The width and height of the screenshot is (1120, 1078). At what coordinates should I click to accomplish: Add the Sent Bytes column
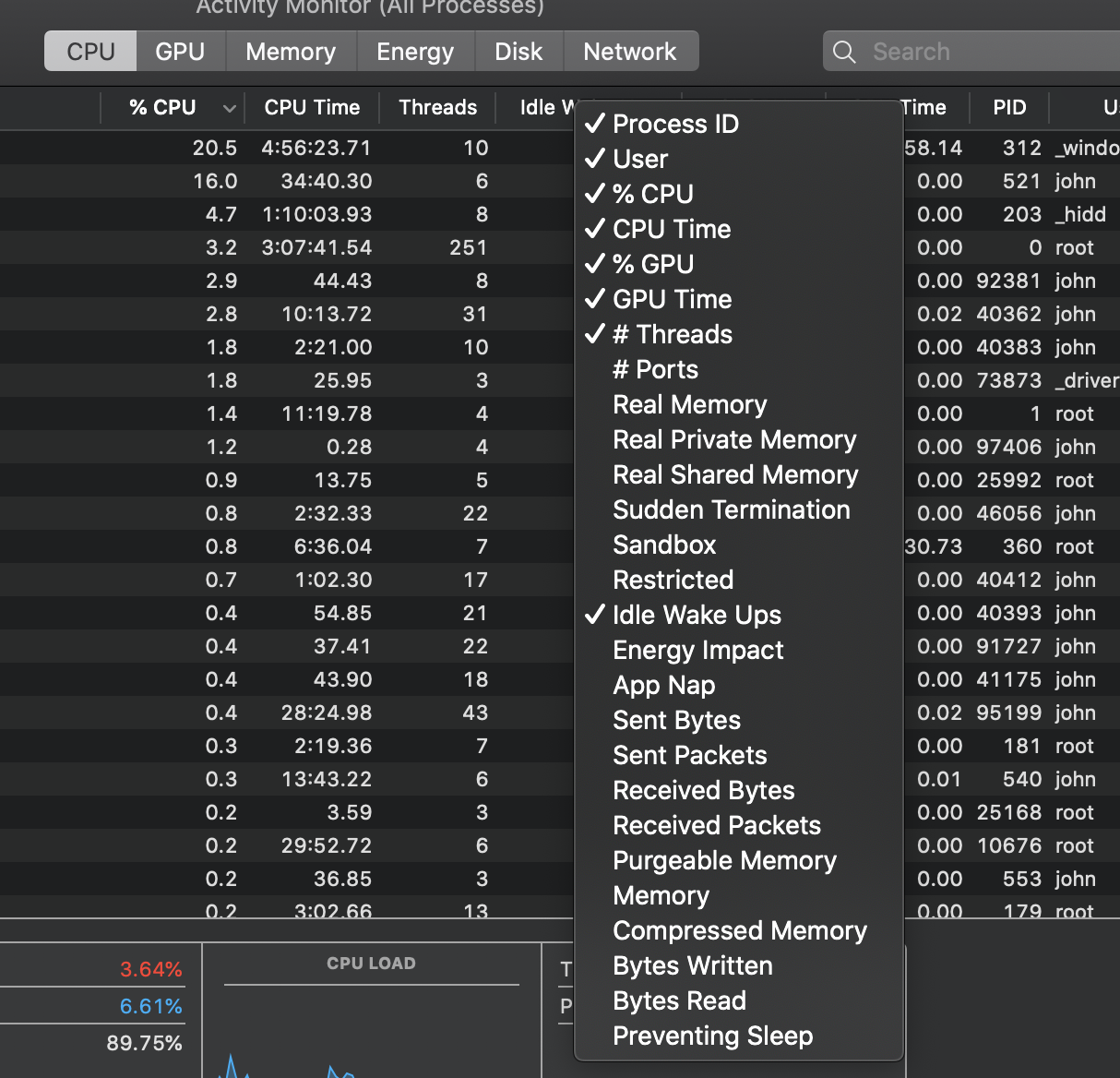tap(676, 720)
